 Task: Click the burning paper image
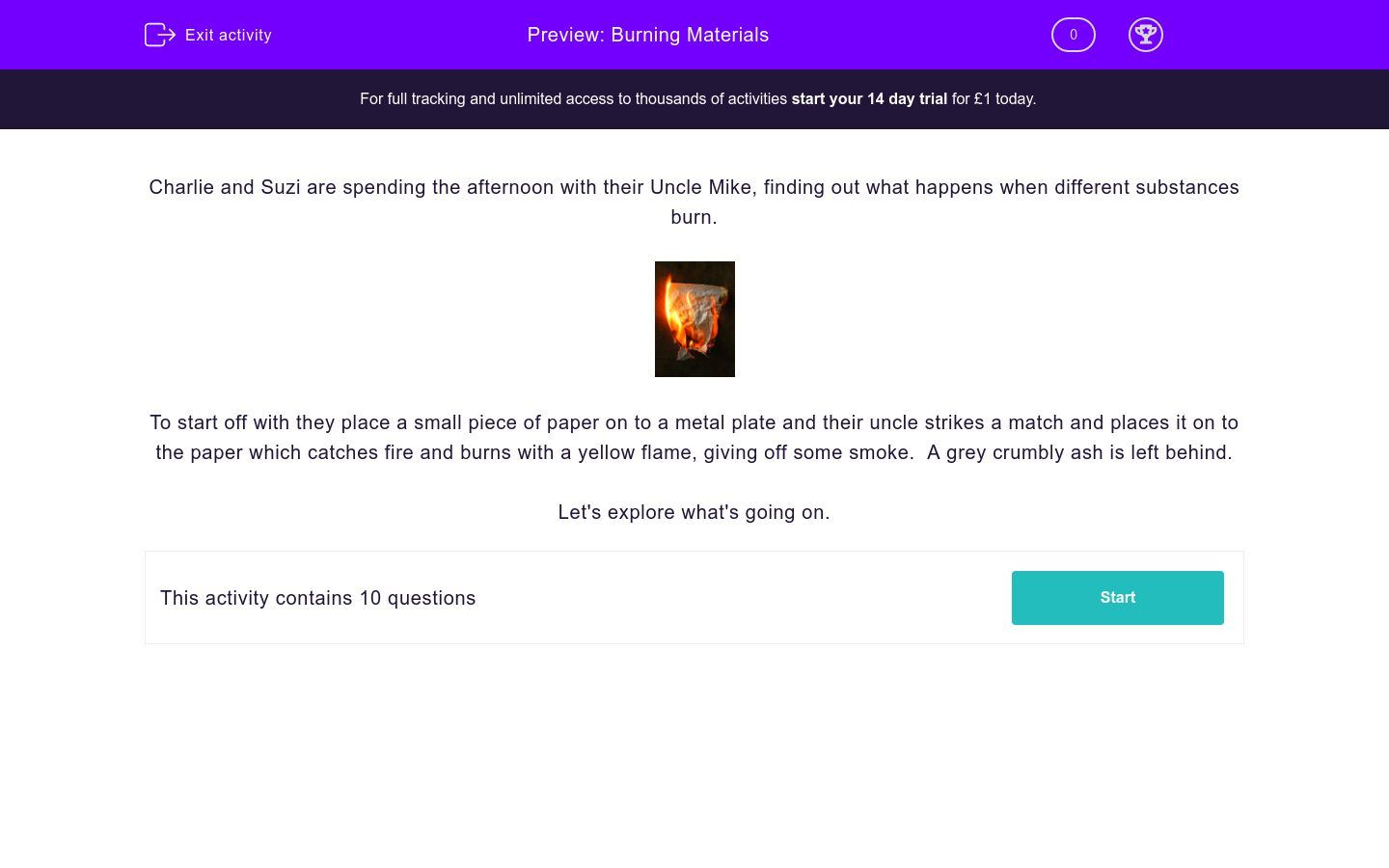[694, 319]
